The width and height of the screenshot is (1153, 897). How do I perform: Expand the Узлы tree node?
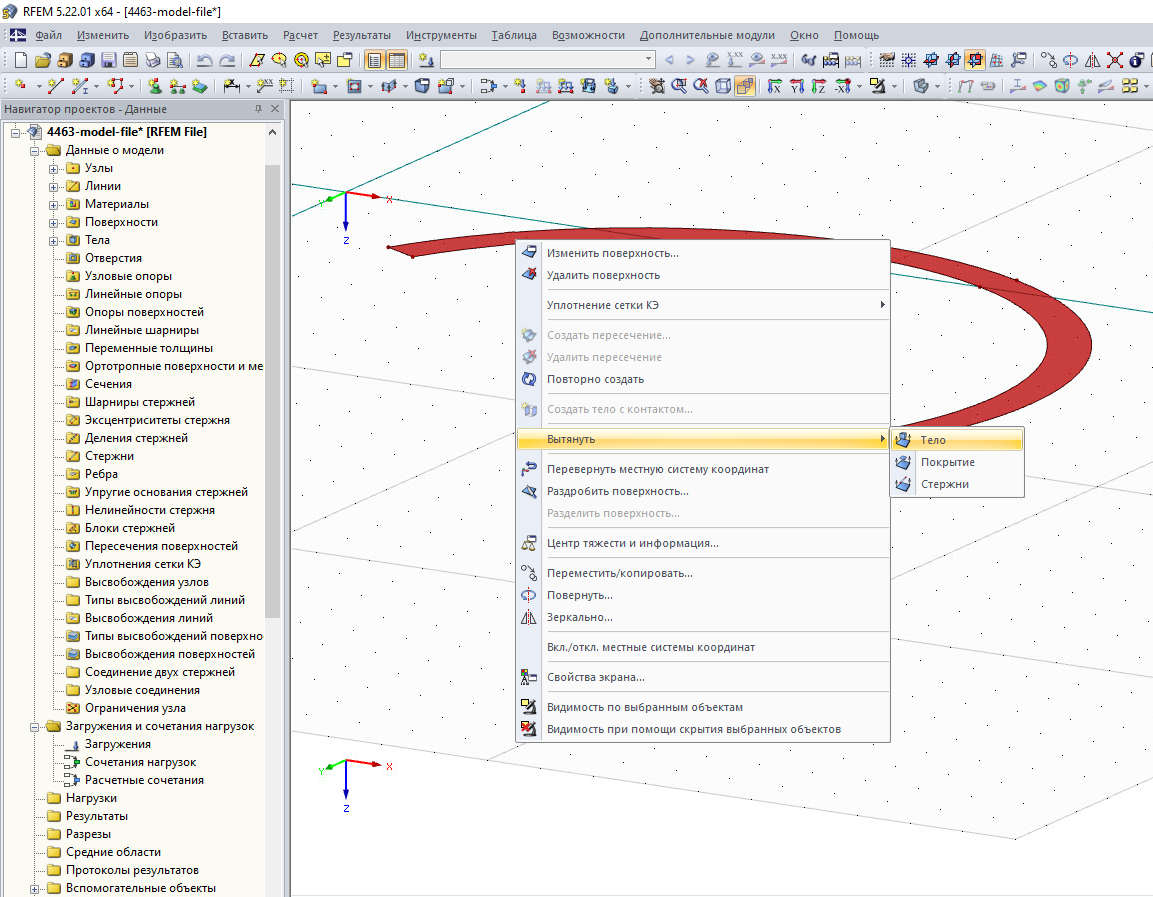pos(54,168)
